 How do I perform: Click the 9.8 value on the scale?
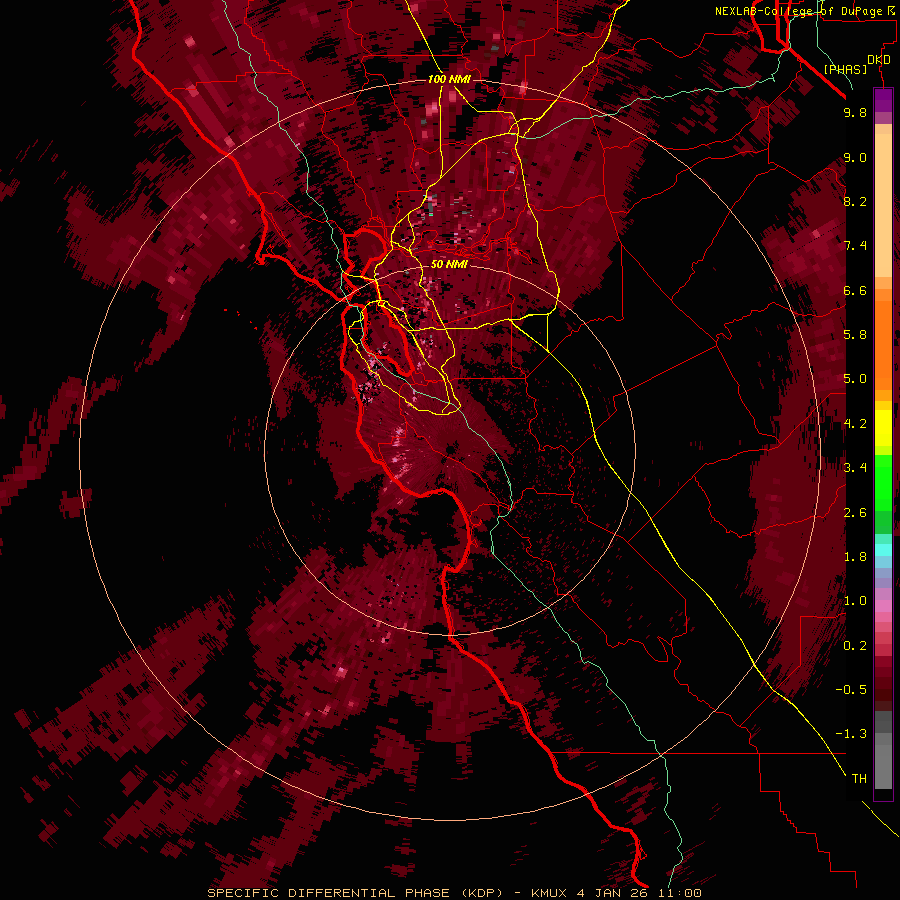(x=855, y=113)
